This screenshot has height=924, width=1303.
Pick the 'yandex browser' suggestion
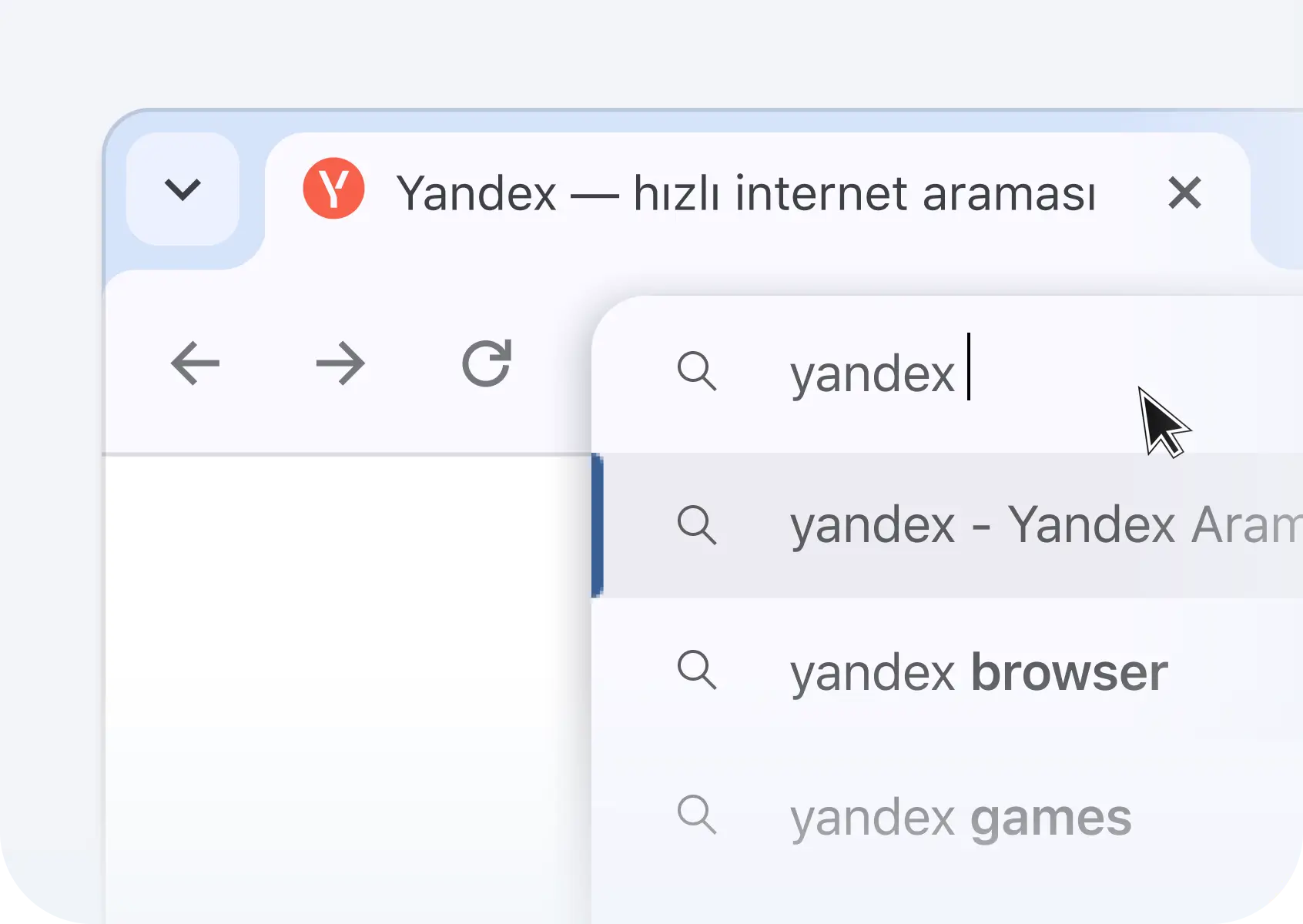click(x=947, y=671)
